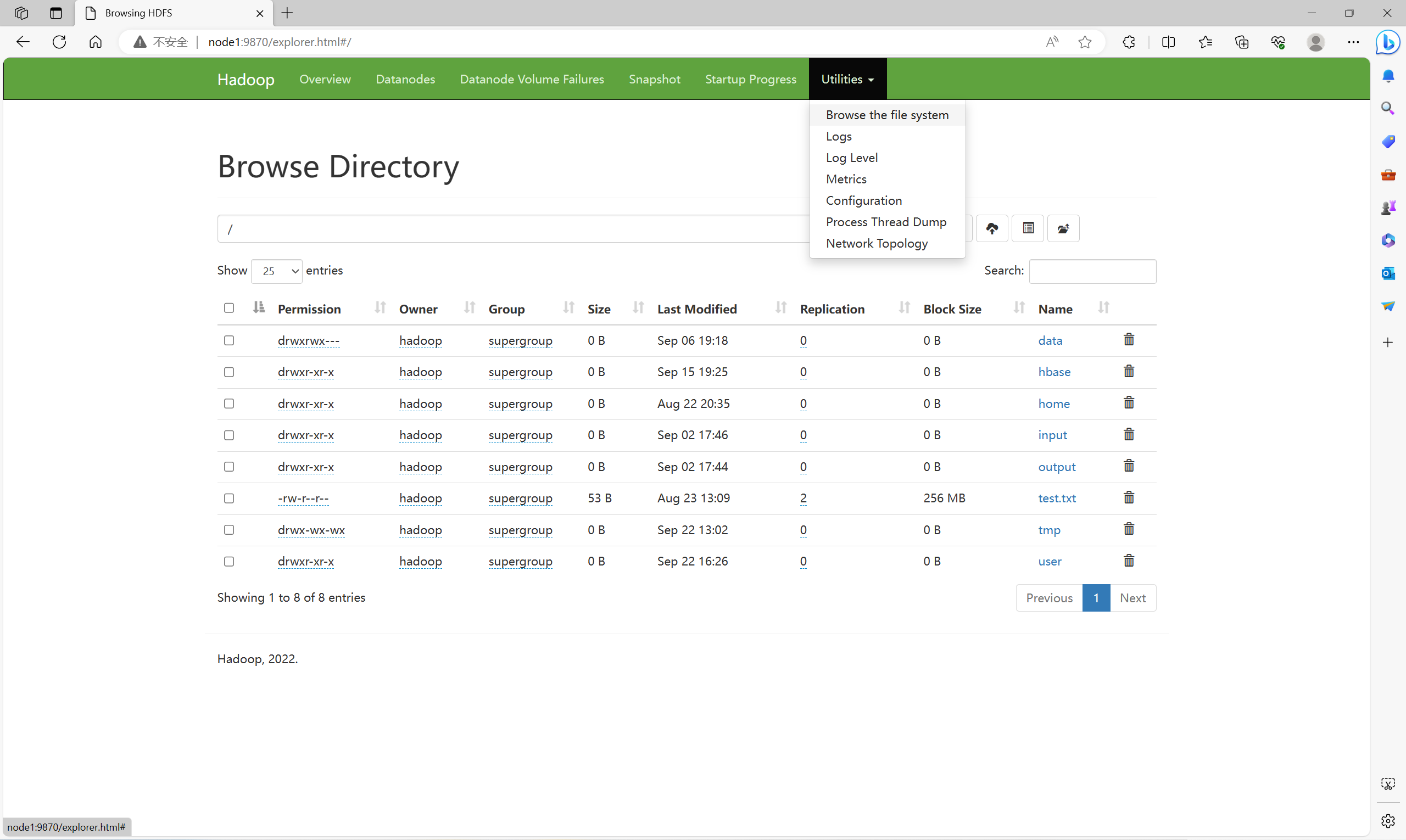1406x840 pixels.
Task: Focus the table Search input field
Action: (x=1092, y=271)
